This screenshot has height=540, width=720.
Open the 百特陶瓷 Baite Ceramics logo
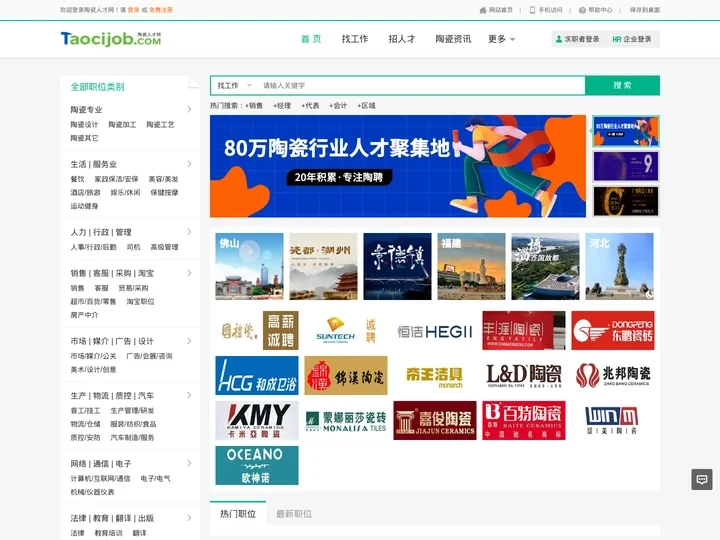(523, 420)
